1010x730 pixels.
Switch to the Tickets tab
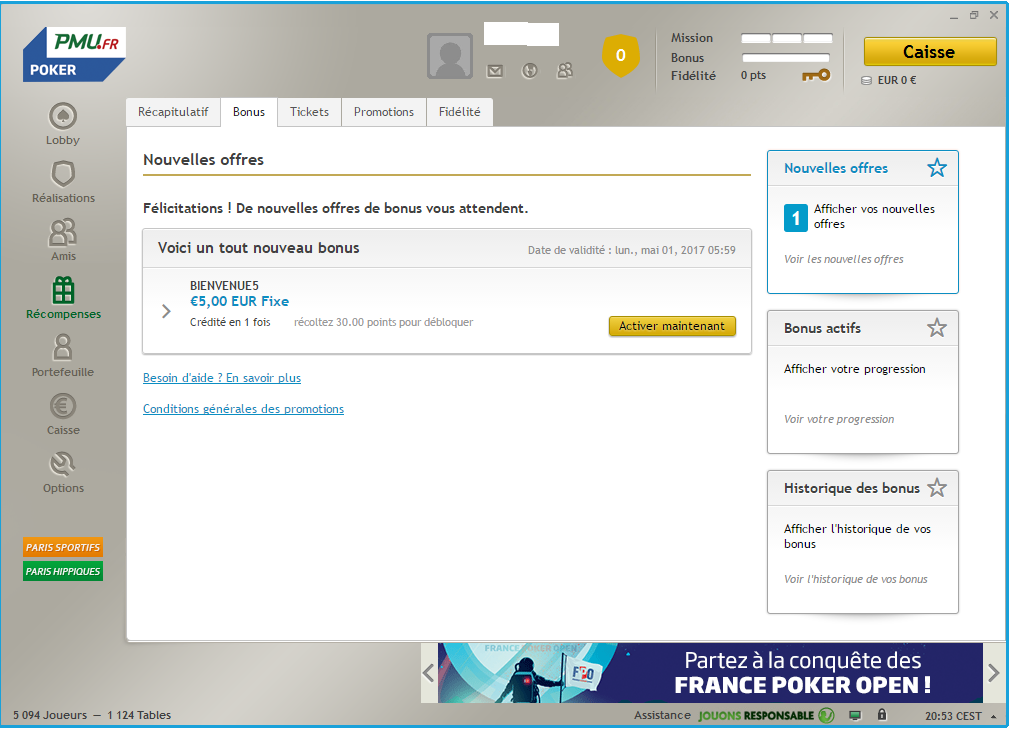[x=309, y=112]
